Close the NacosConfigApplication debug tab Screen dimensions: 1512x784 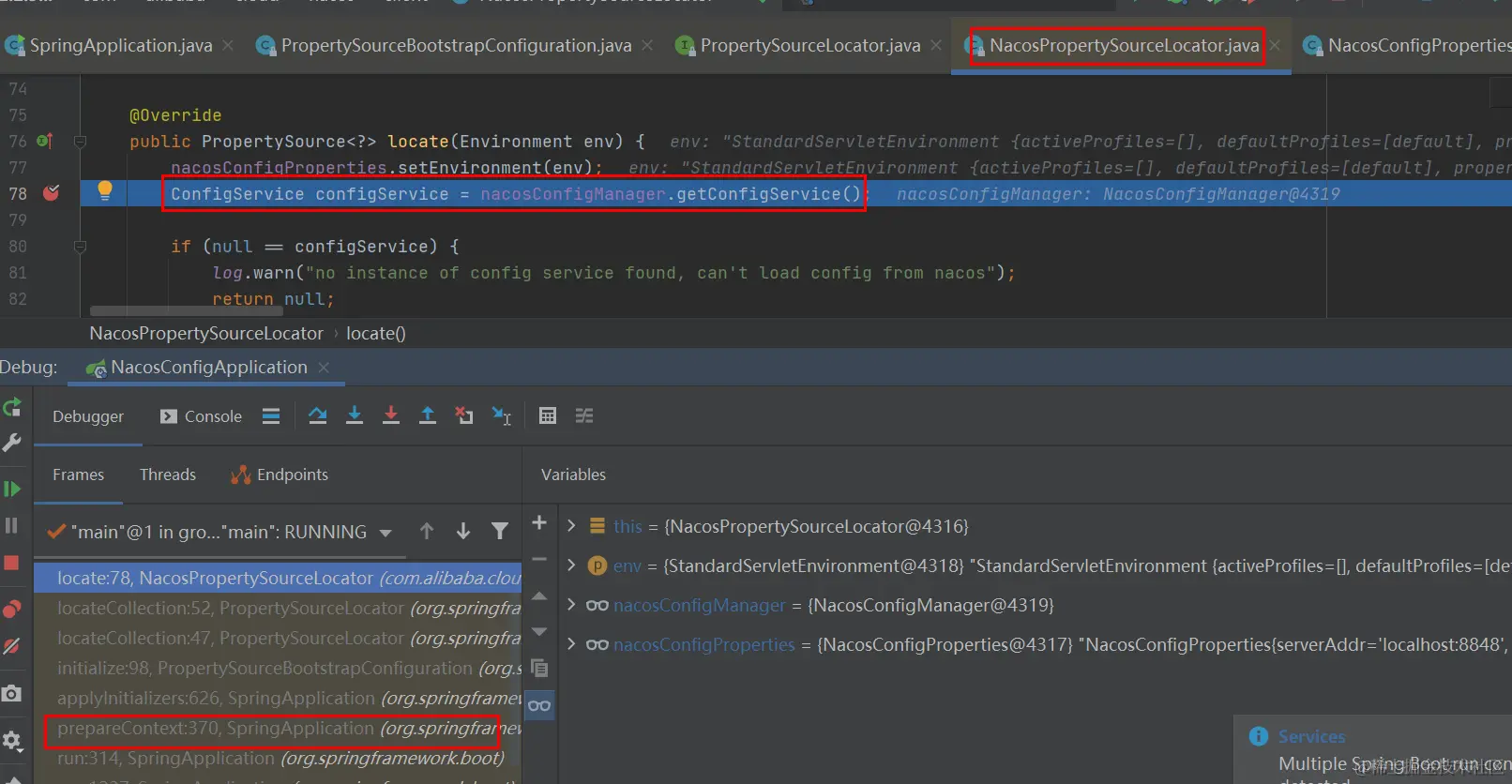coord(324,368)
